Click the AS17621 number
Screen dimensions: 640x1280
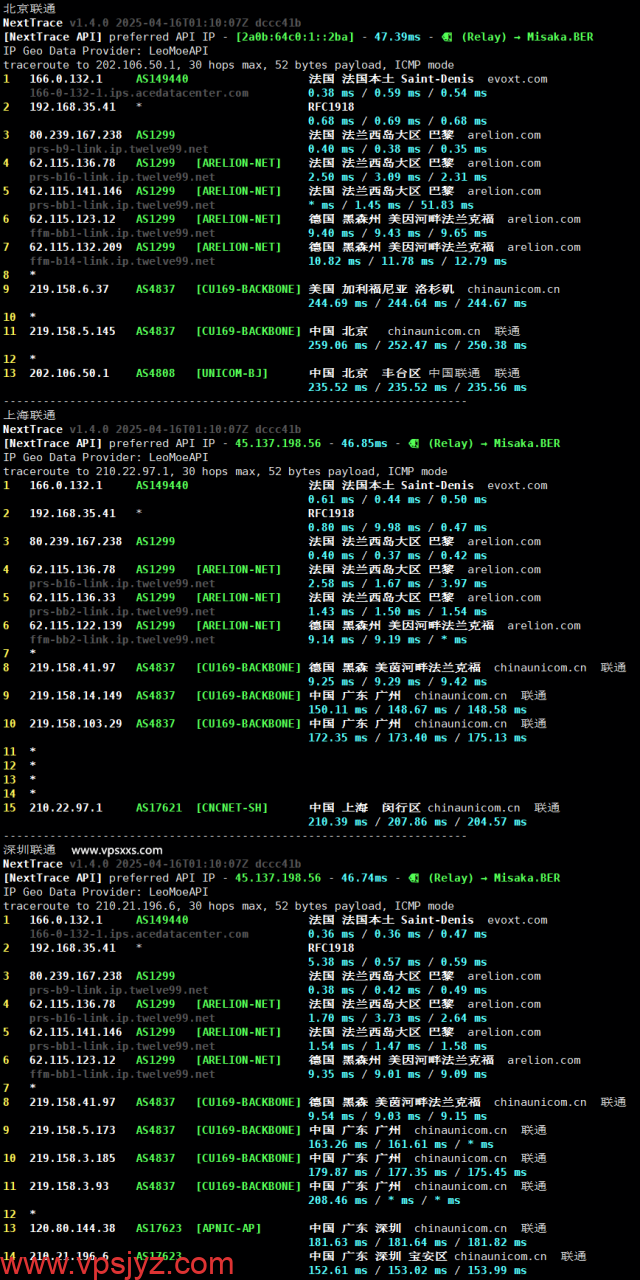click(x=159, y=807)
